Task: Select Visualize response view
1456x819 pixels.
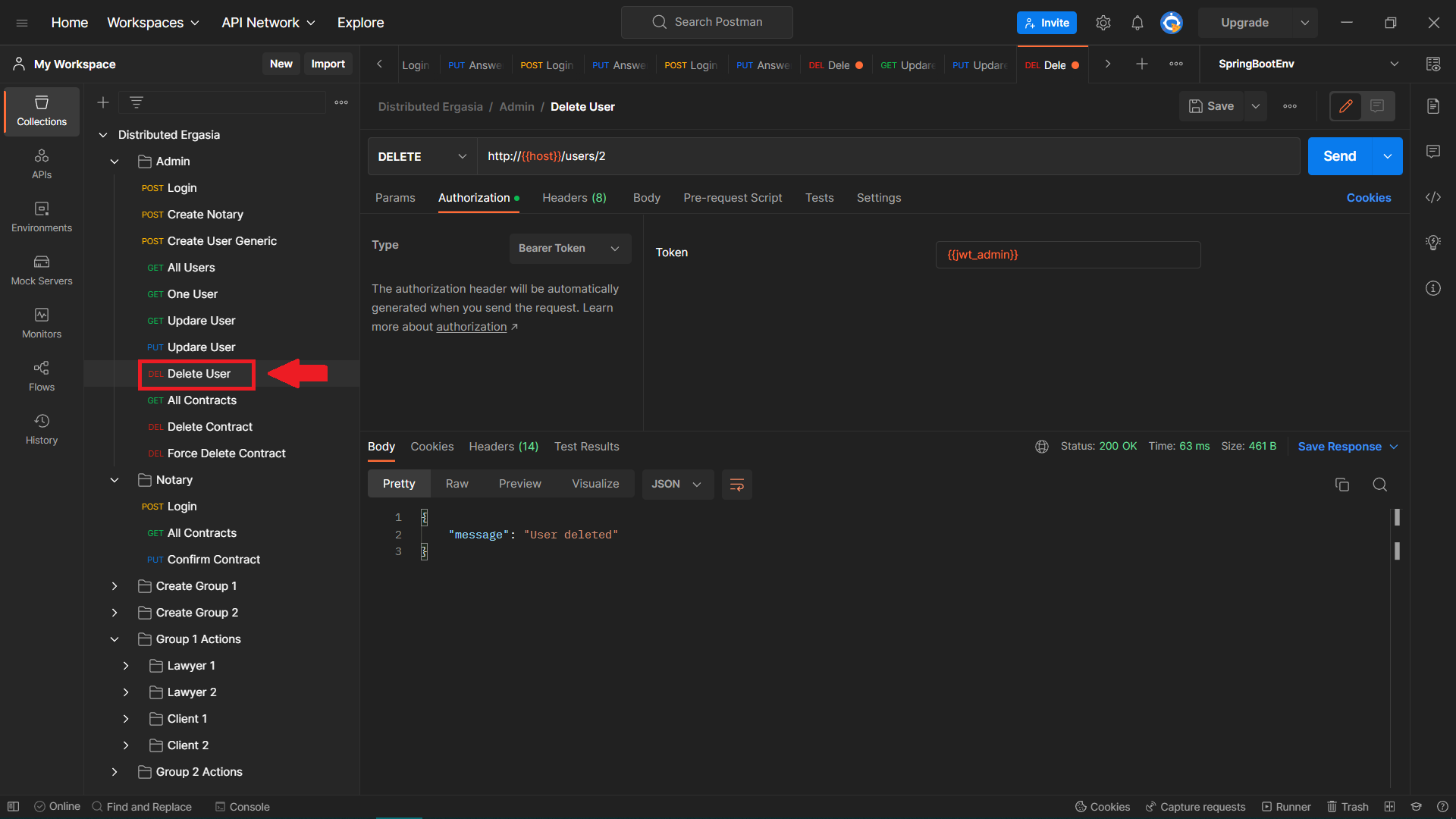Action: tap(595, 484)
